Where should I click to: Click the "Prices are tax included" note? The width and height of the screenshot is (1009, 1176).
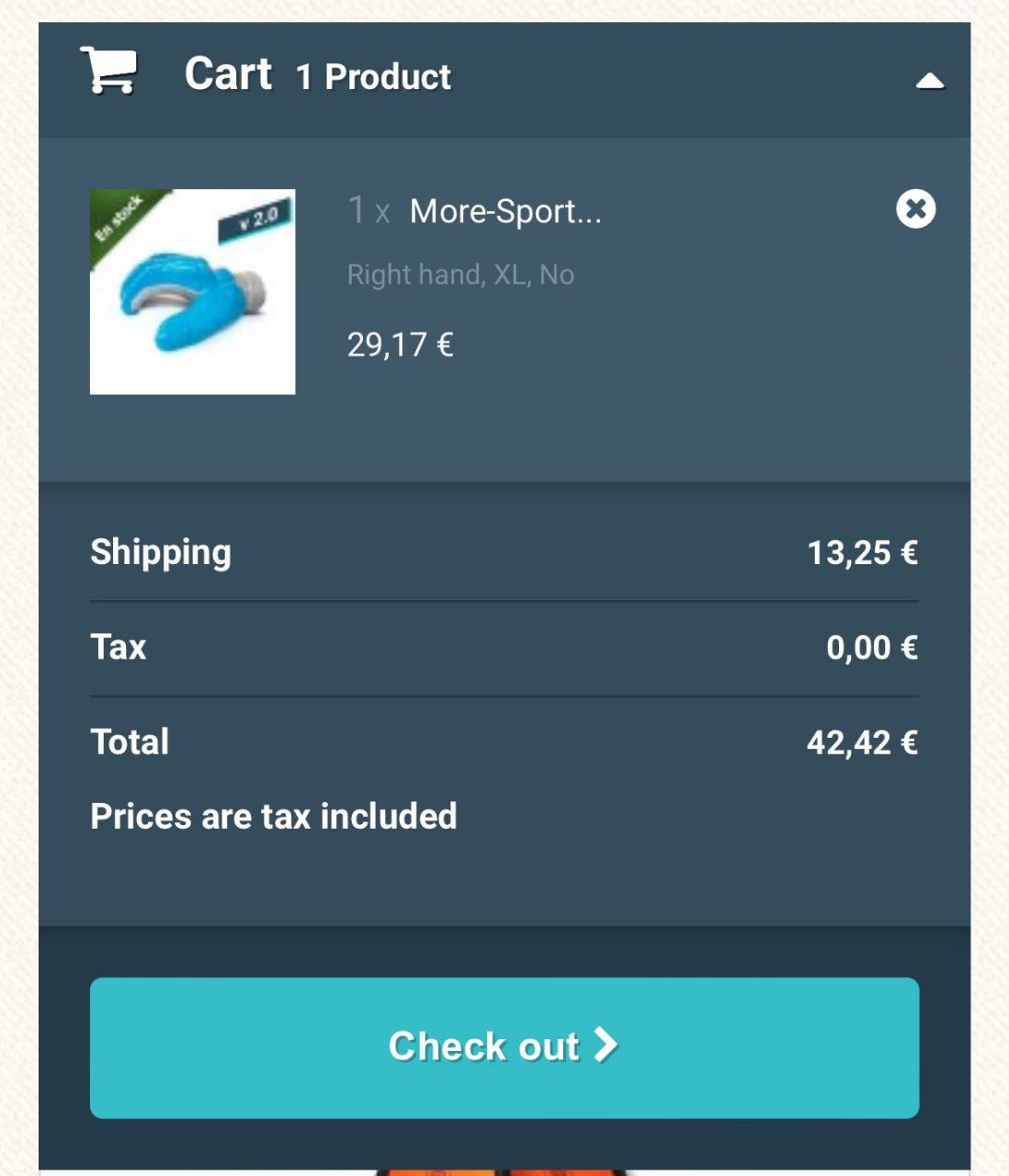(274, 816)
